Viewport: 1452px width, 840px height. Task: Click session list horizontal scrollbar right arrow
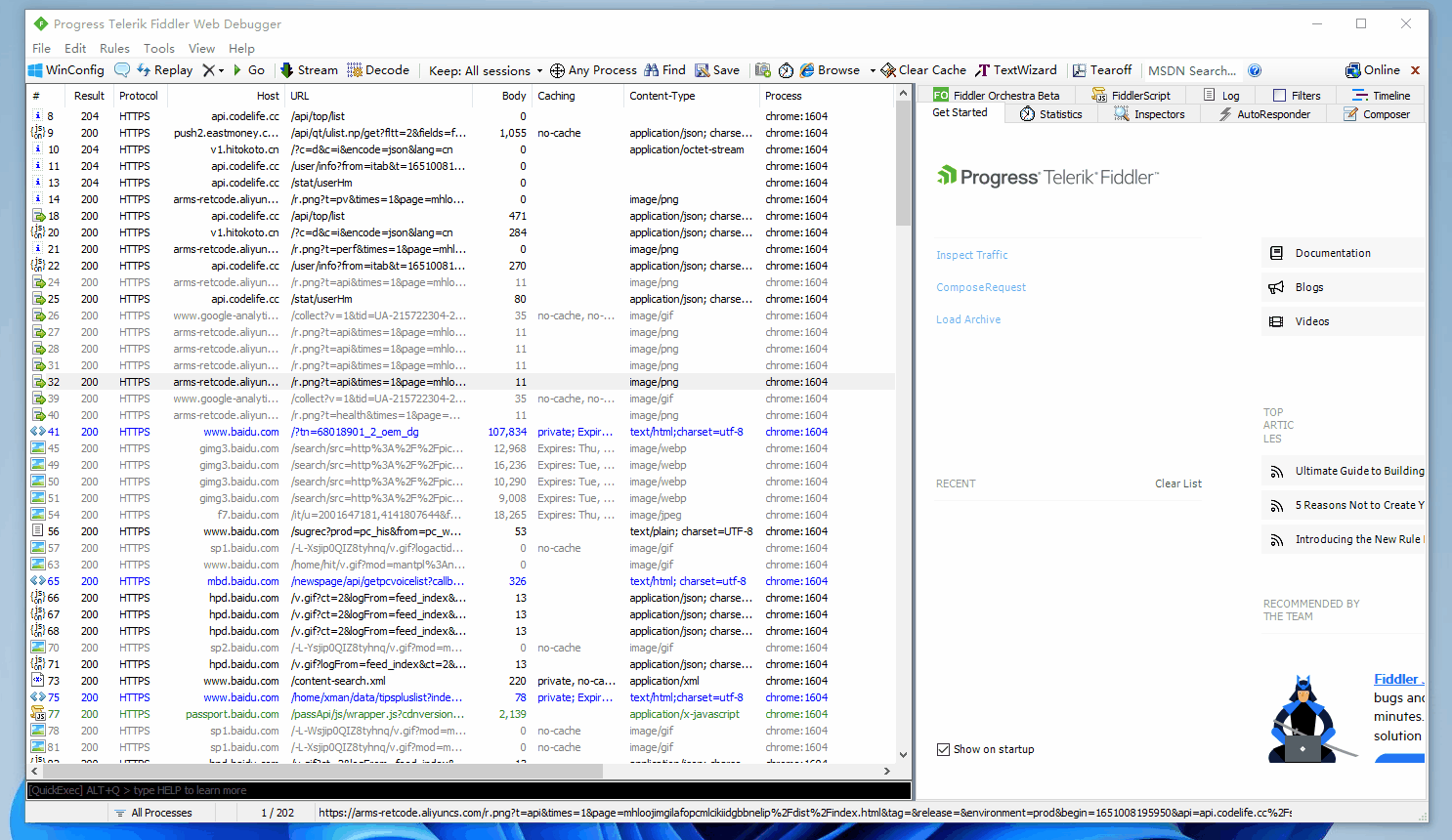[x=887, y=771]
